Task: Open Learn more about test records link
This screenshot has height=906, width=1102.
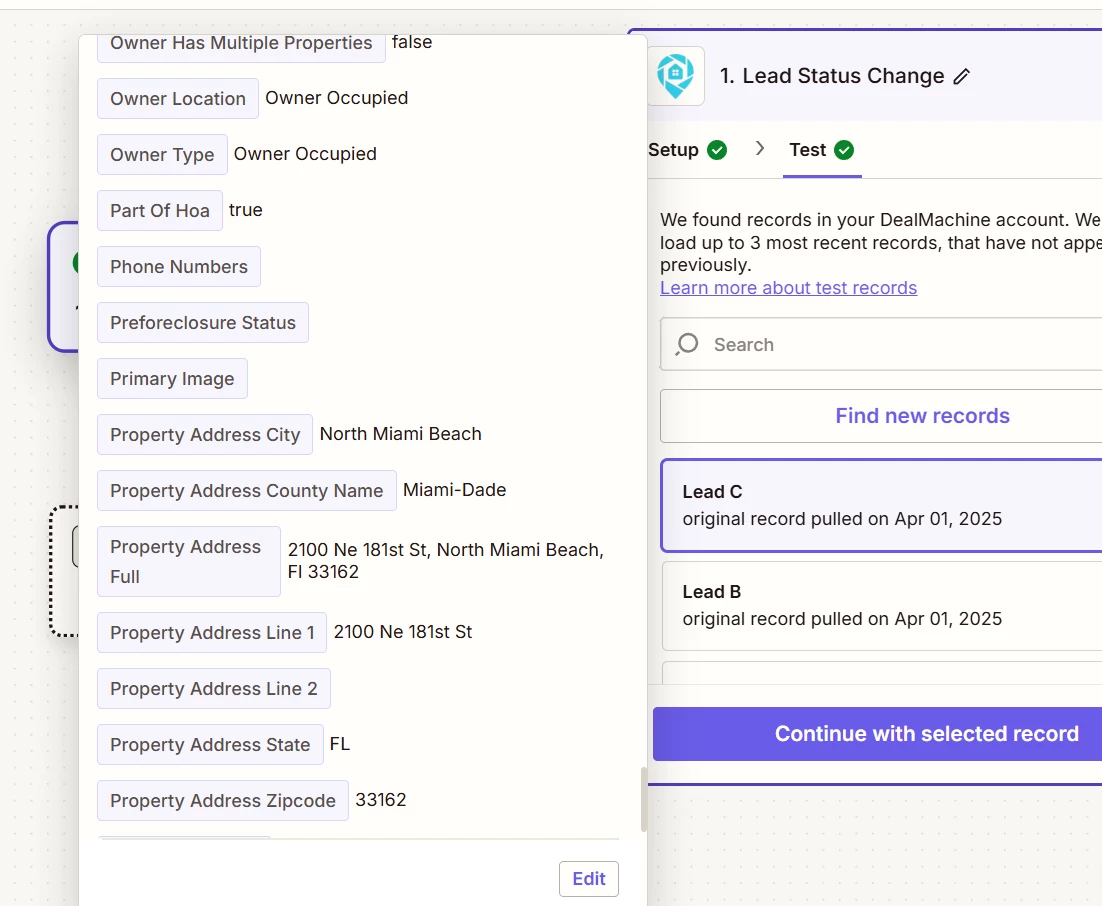Action: click(788, 287)
